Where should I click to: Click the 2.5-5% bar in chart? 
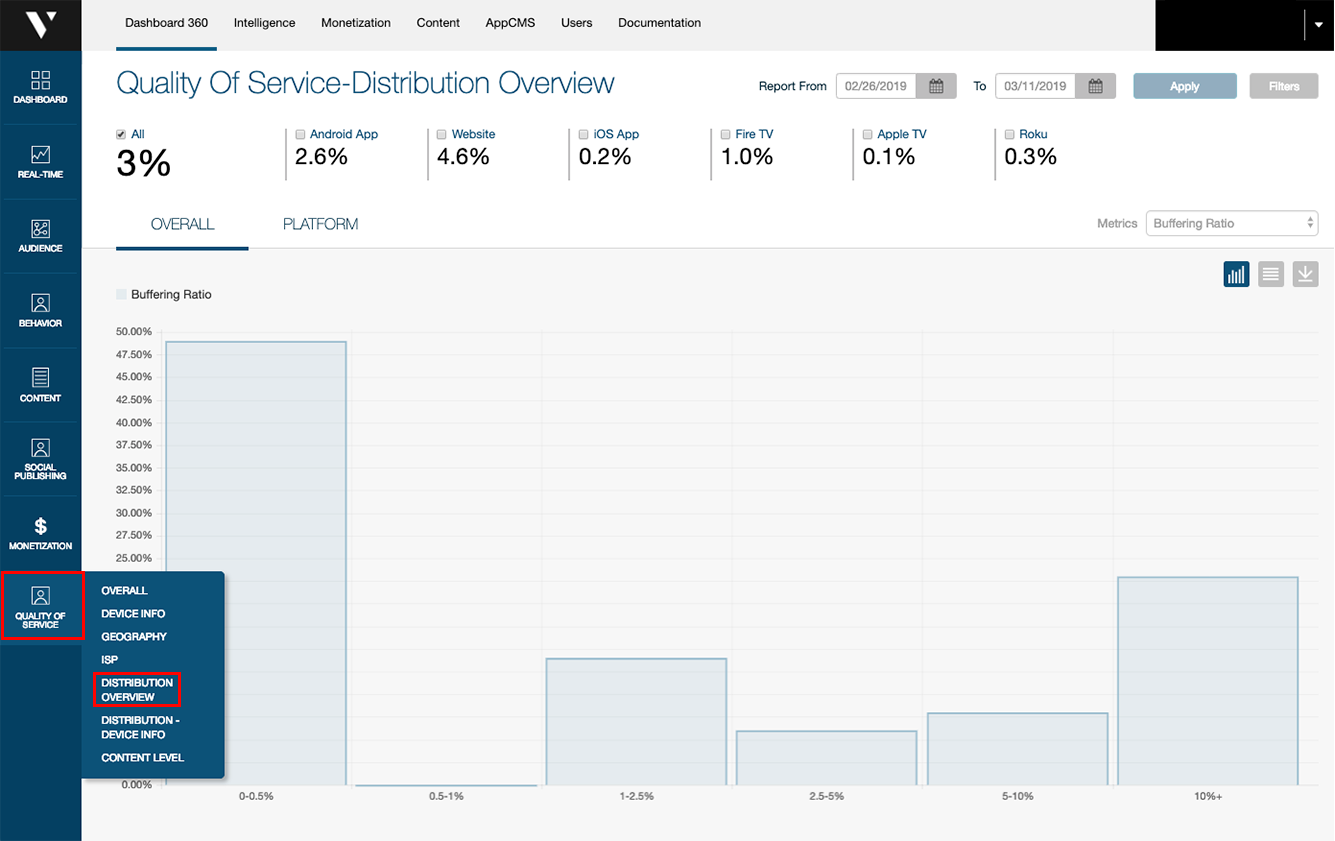[827, 758]
